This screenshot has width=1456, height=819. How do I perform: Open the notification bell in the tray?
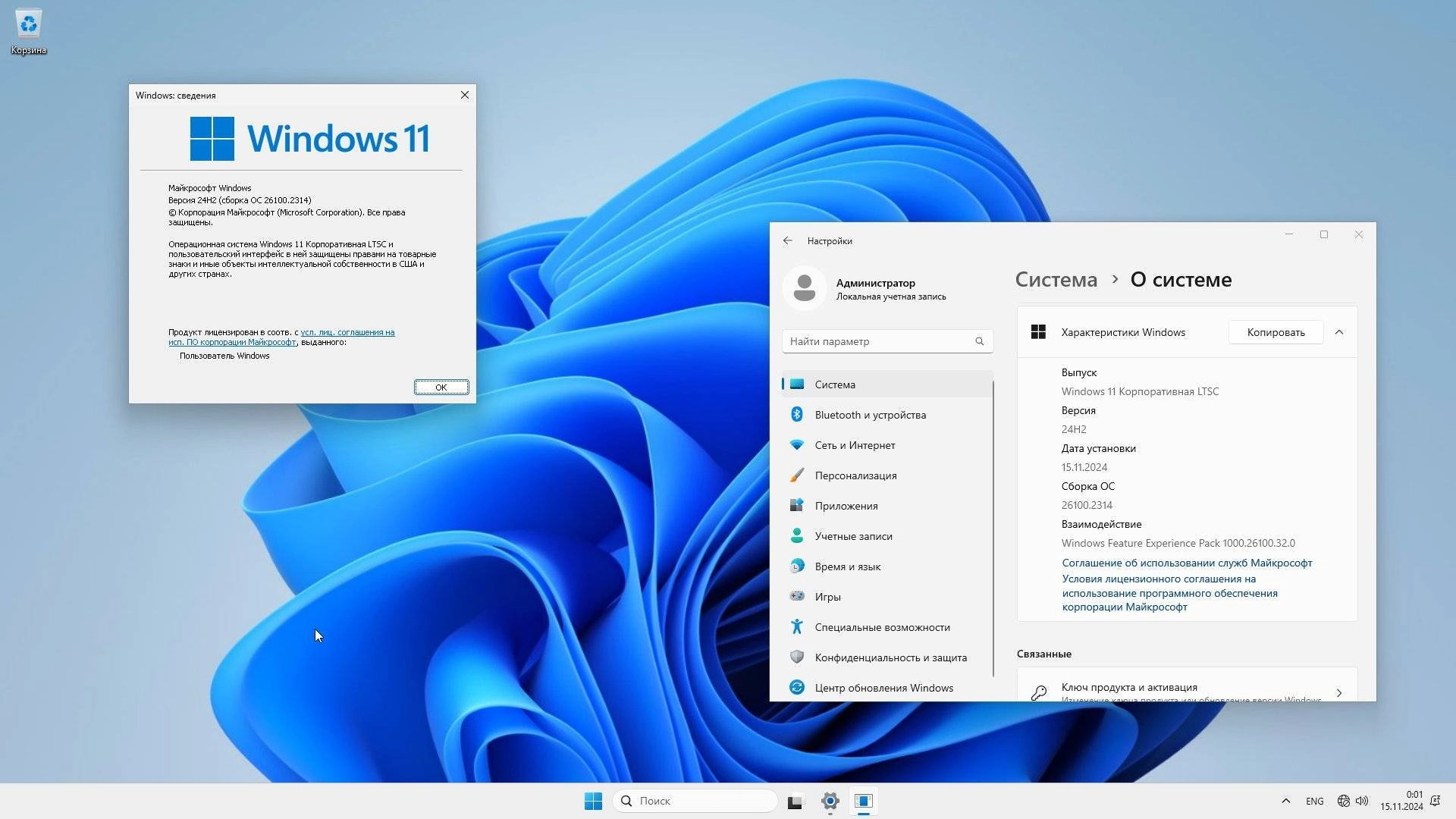tap(1435, 801)
